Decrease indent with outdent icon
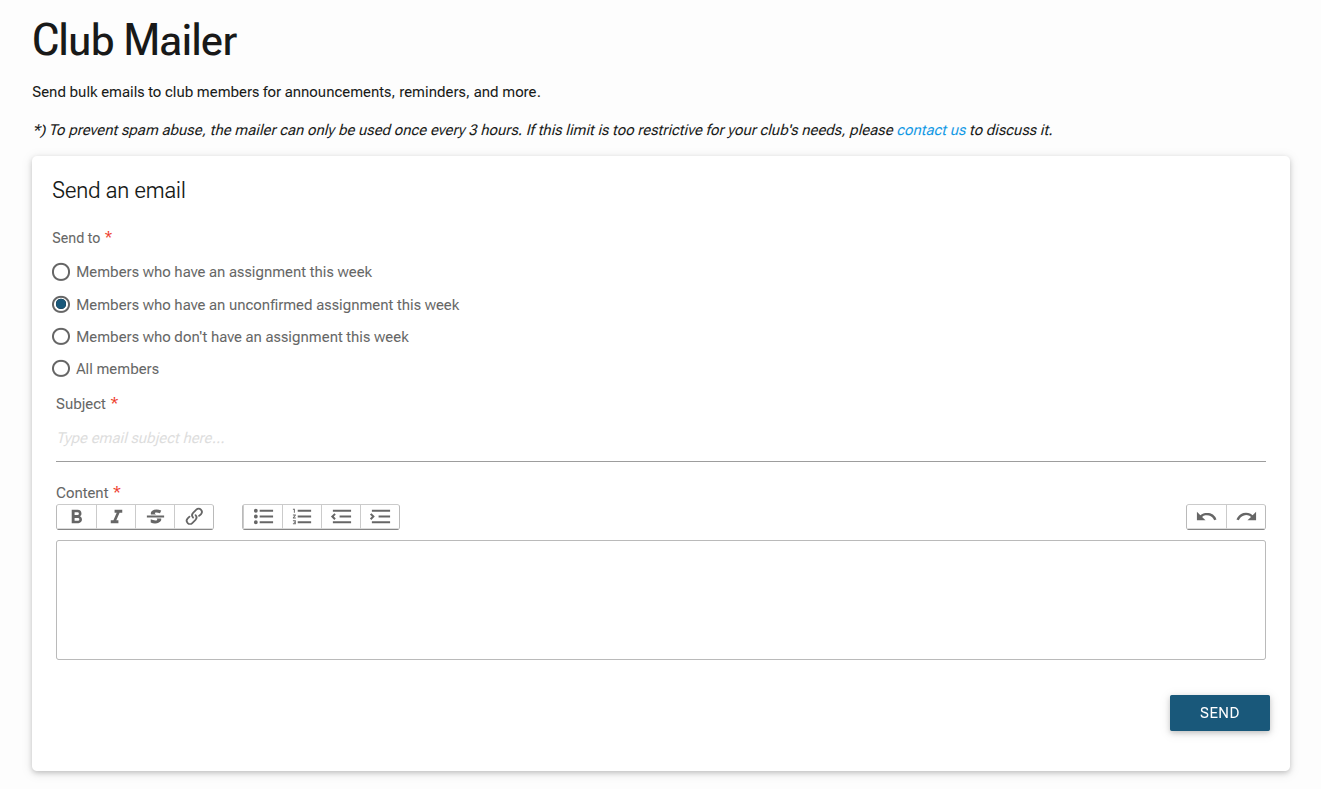1321x789 pixels. coord(341,517)
